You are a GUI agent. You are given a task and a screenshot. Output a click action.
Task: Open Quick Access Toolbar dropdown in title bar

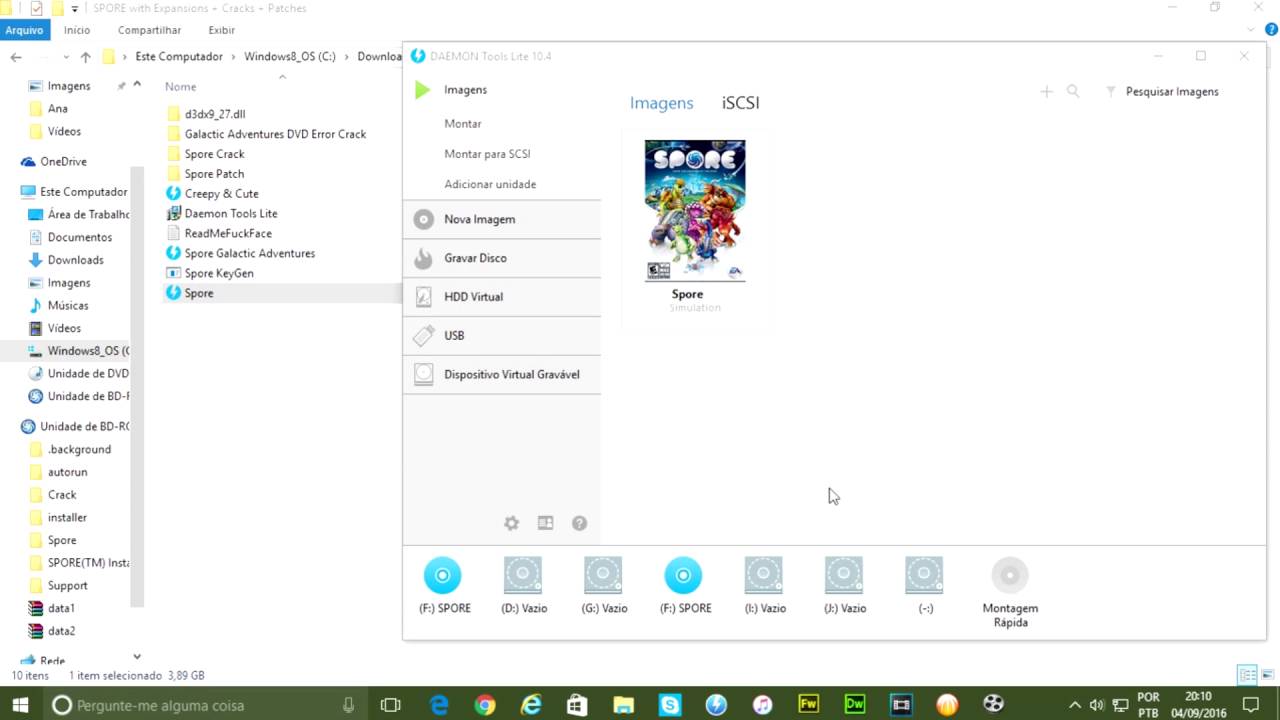point(74,8)
